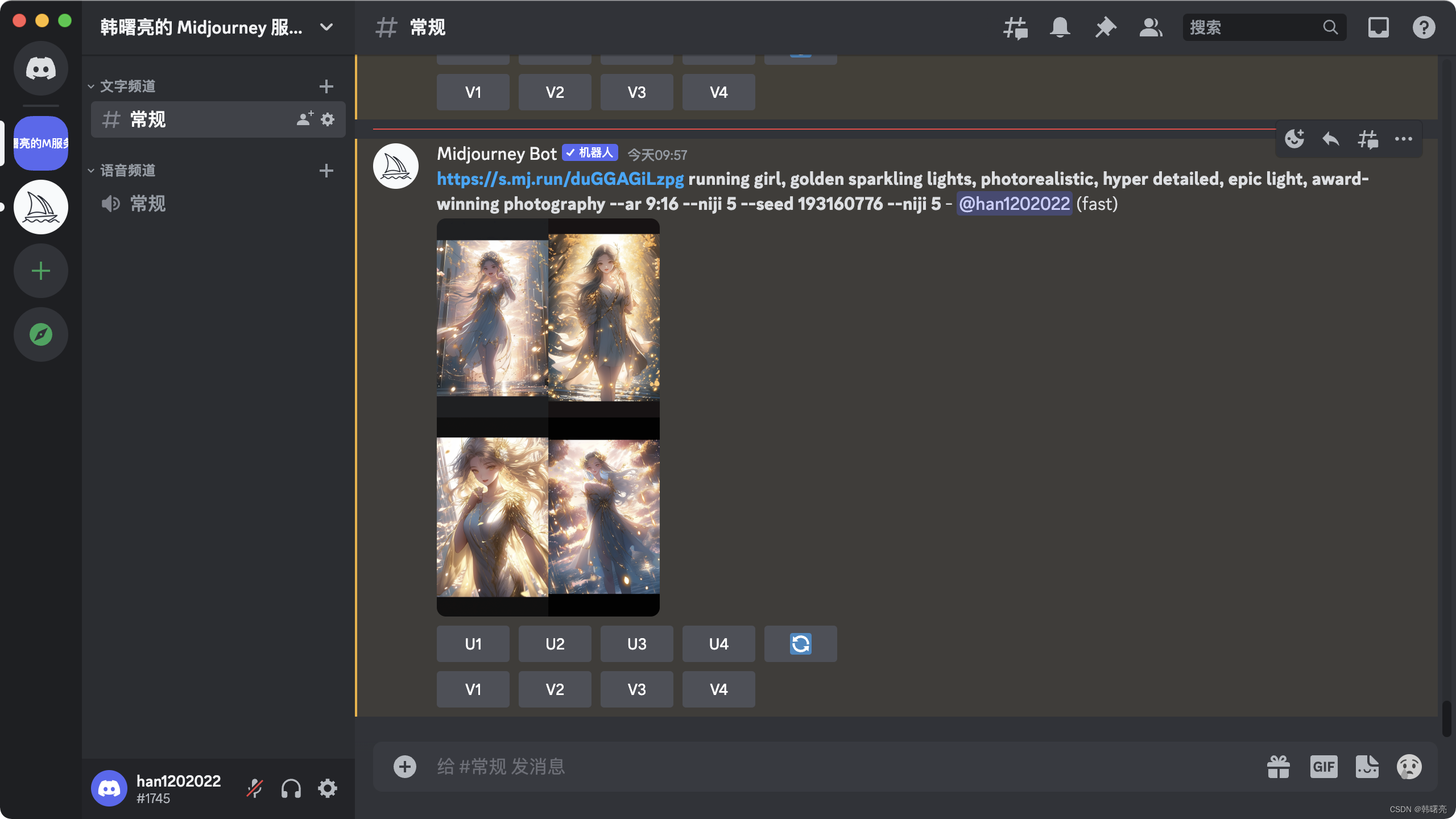This screenshot has height=819, width=1456.
Task: Open the generated image grid
Action: [548, 417]
